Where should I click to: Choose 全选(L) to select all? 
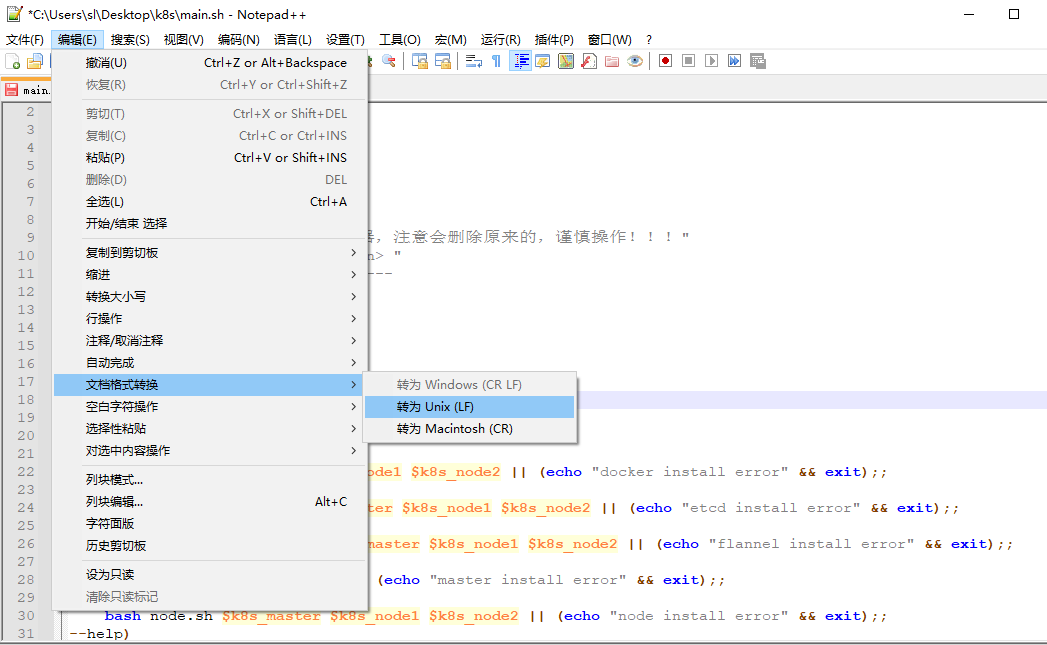coord(210,202)
